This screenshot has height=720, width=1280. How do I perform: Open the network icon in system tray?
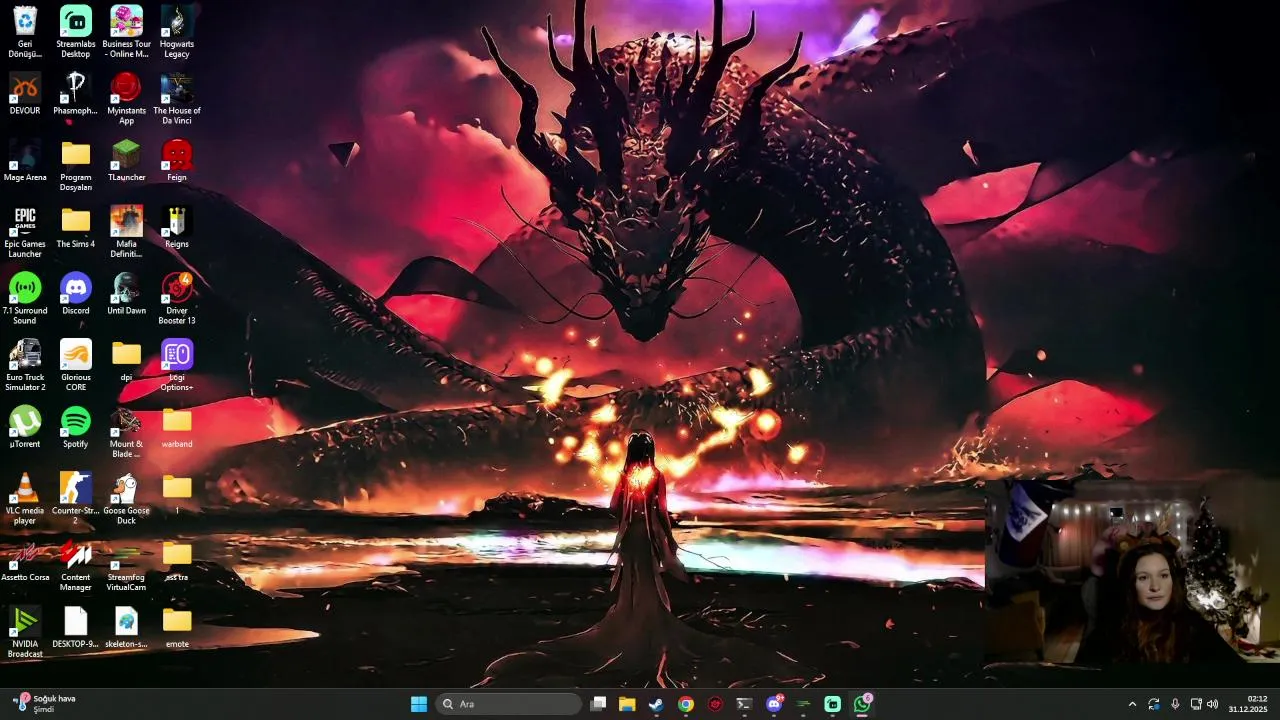(1196, 704)
